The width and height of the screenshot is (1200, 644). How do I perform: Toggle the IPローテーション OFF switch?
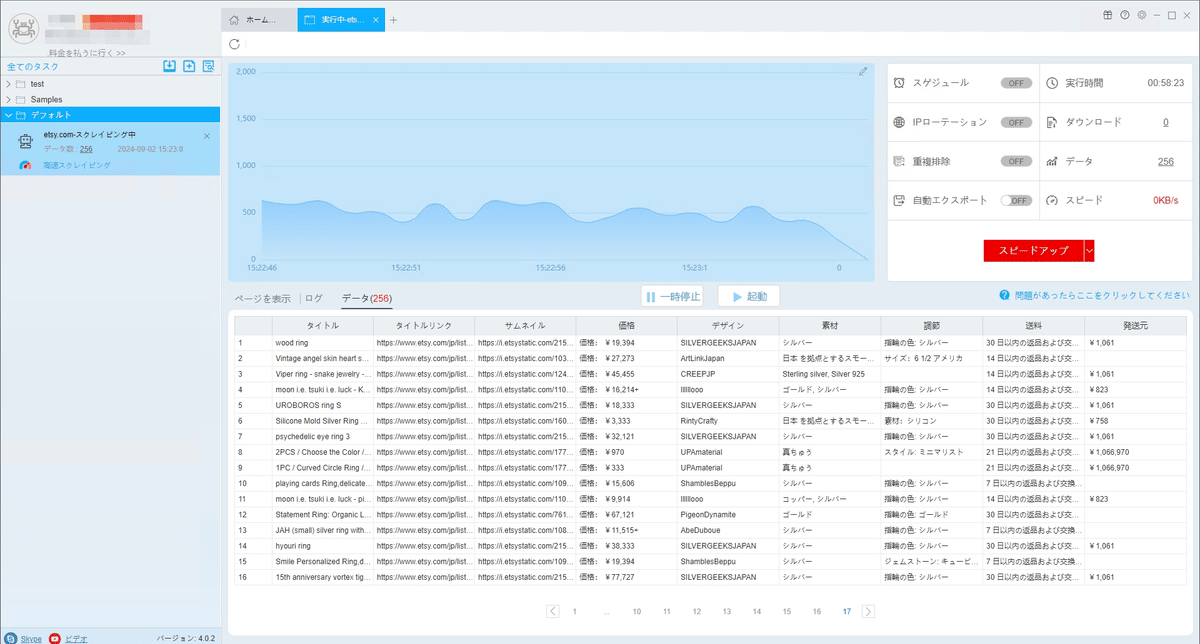pyautogui.click(x=1016, y=122)
